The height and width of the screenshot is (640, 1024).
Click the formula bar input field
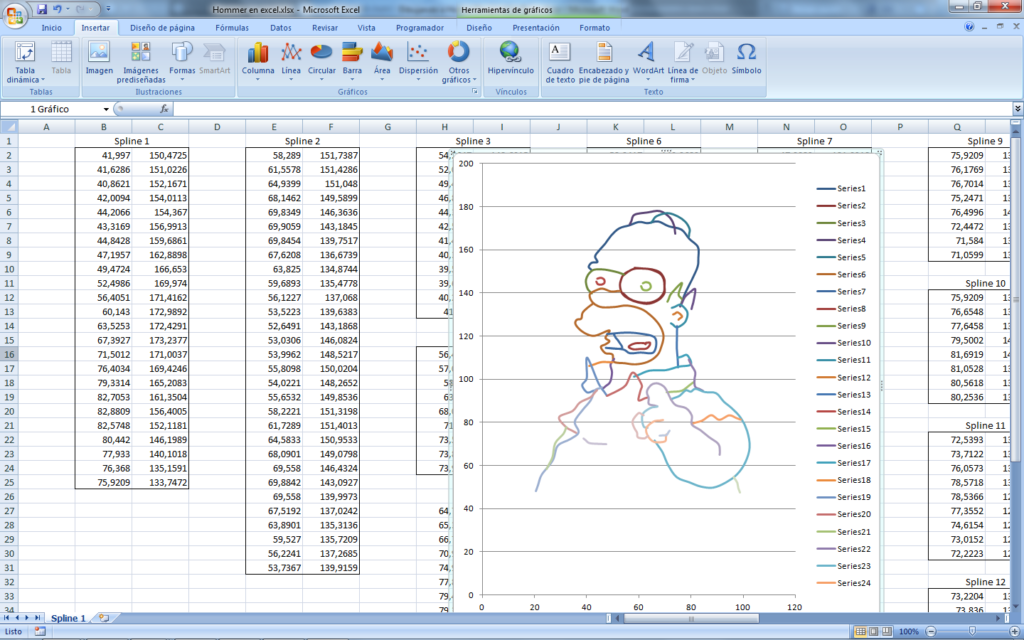[591, 109]
